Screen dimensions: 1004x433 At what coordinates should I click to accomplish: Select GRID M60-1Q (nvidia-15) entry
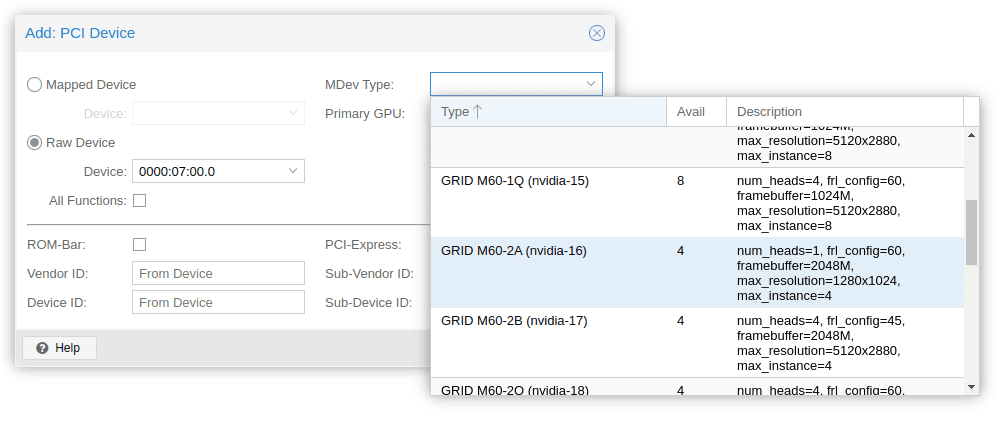pyautogui.click(x=515, y=181)
